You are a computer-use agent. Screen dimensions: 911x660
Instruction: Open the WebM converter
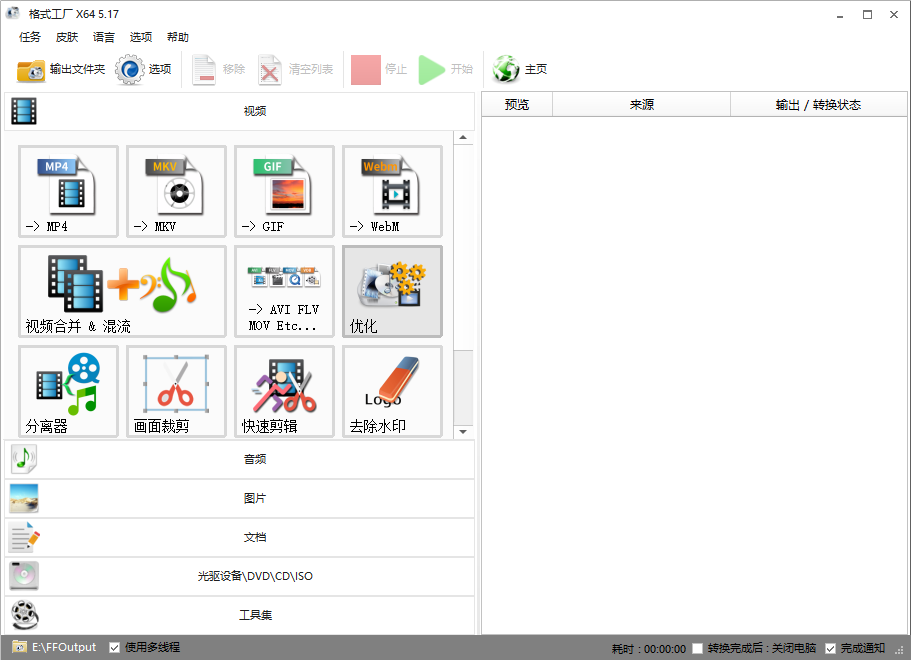click(392, 191)
